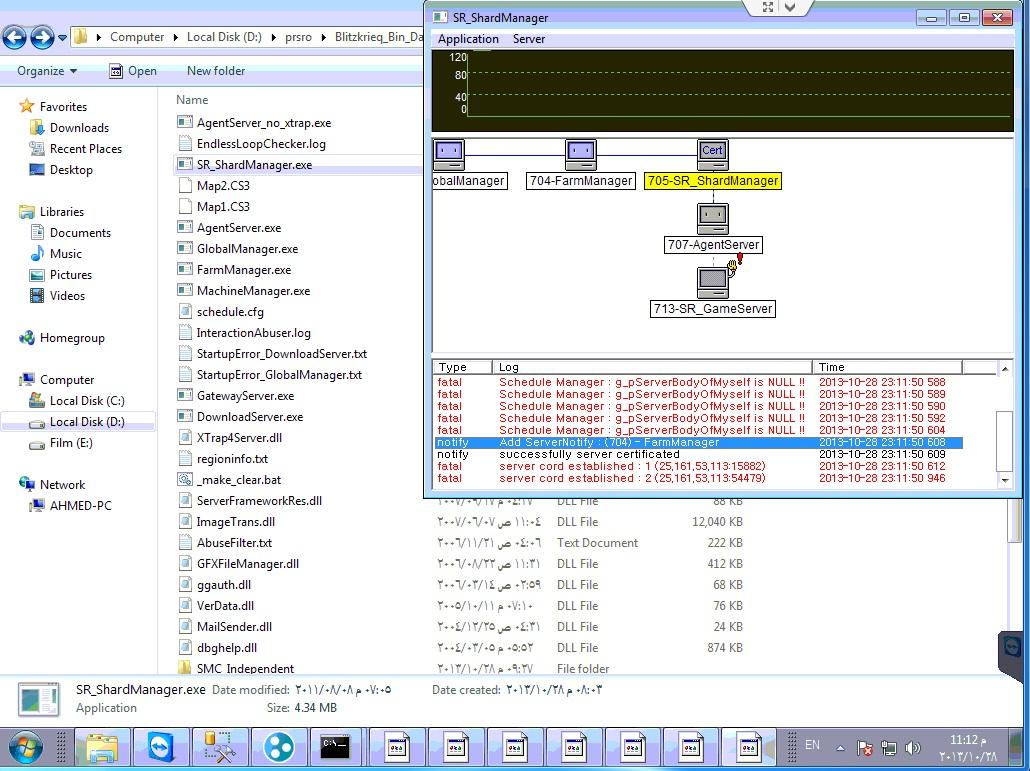Click the 713-SR_GameServer computer node icon
Image resolution: width=1030 pixels, height=771 pixels.
[x=713, y=282]
